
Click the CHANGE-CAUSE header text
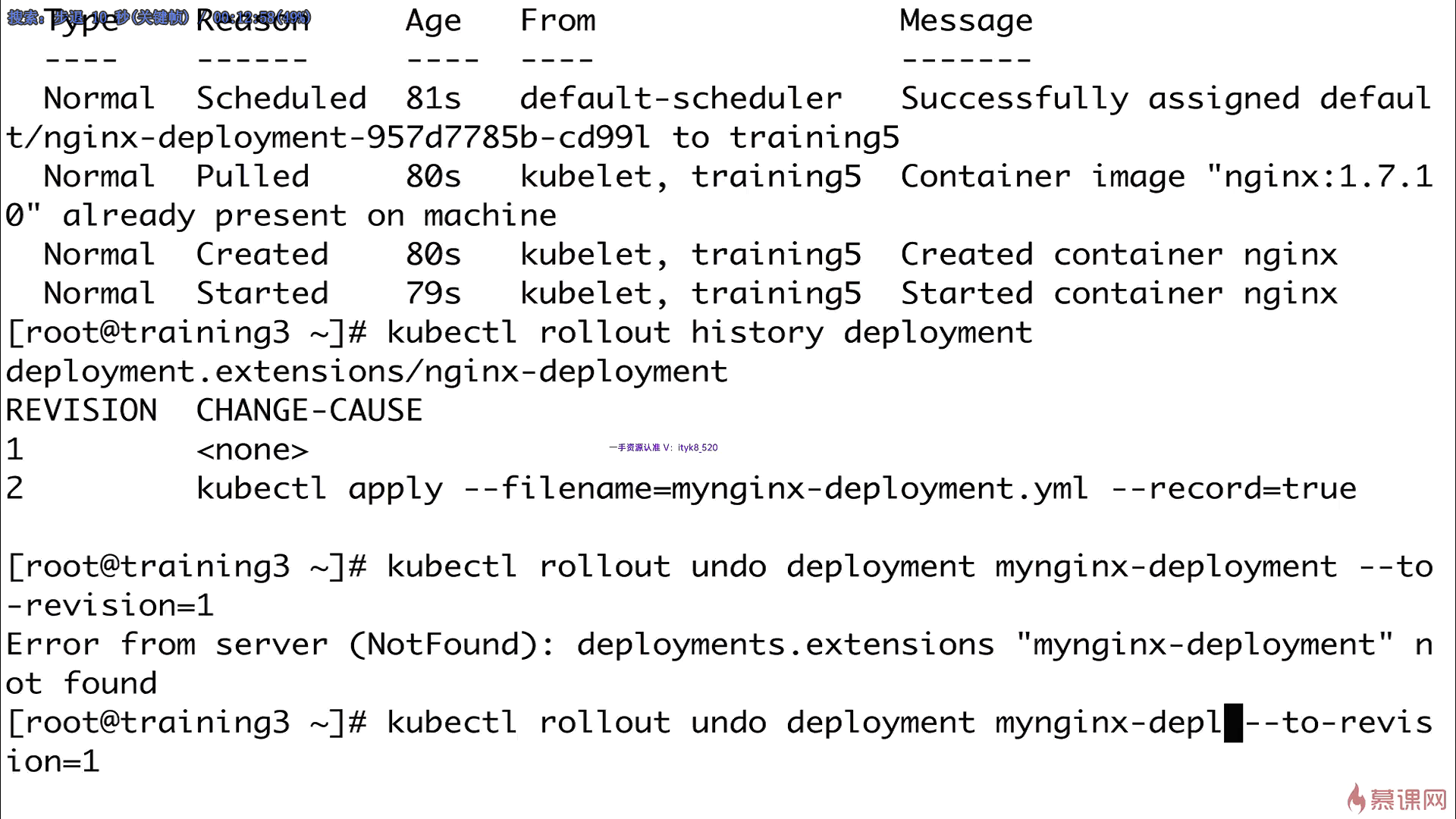coord(309,410)
